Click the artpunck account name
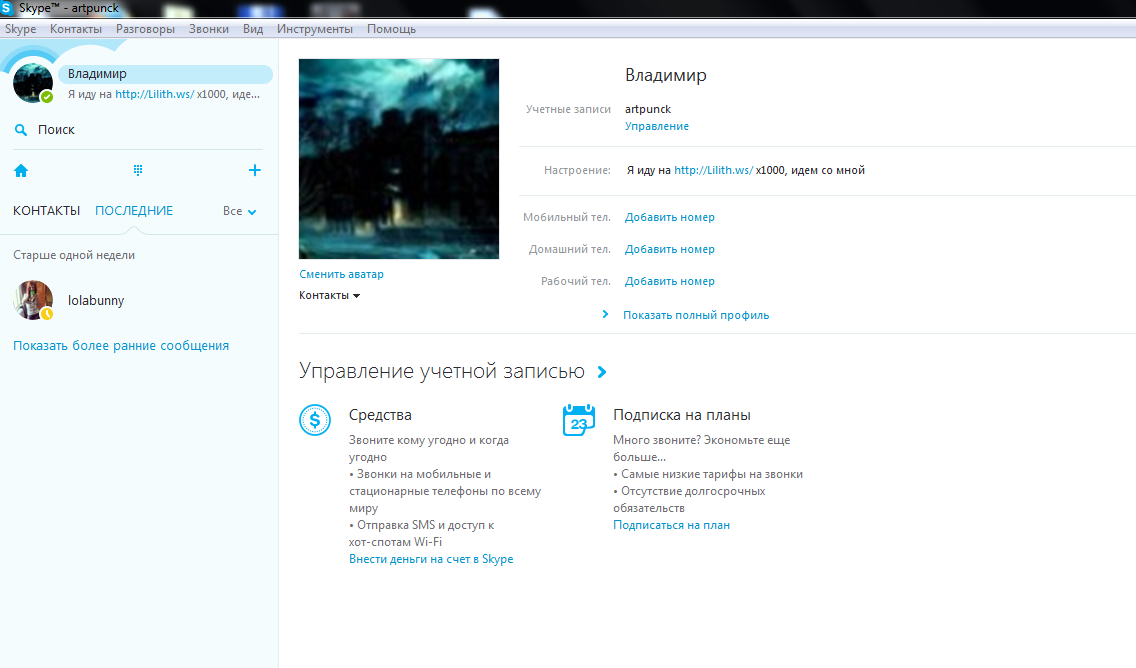 point(648,109)
